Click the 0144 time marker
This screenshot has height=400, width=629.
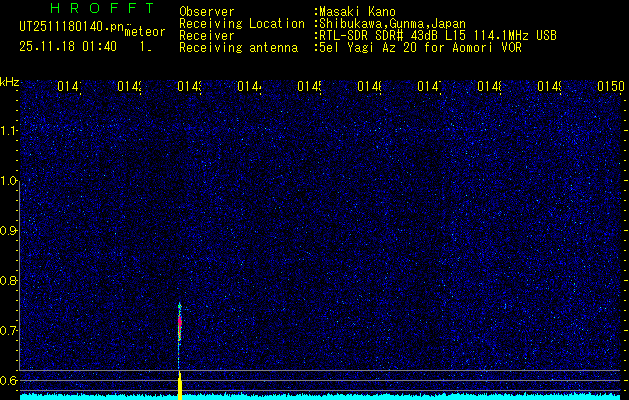coord(249,86)
